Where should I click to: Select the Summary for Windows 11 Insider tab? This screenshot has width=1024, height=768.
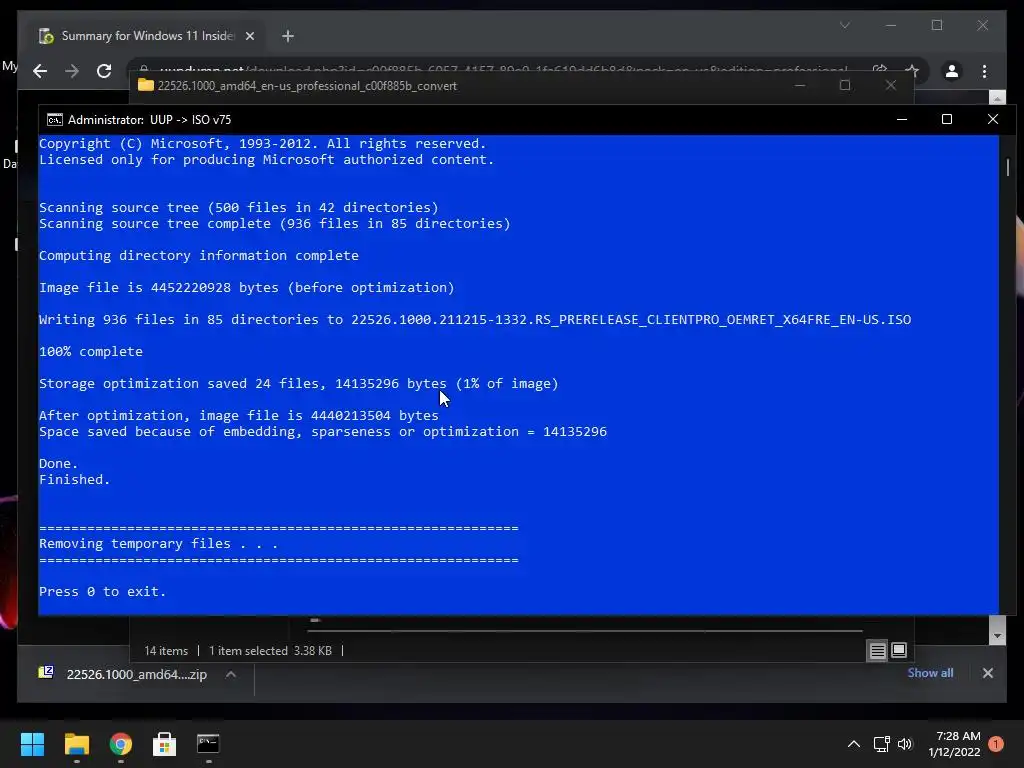tap(148, 36)
